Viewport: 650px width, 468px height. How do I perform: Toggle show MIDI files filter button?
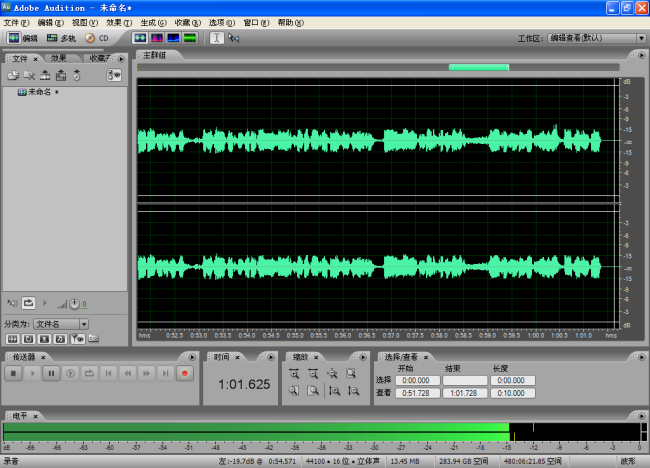61,339
